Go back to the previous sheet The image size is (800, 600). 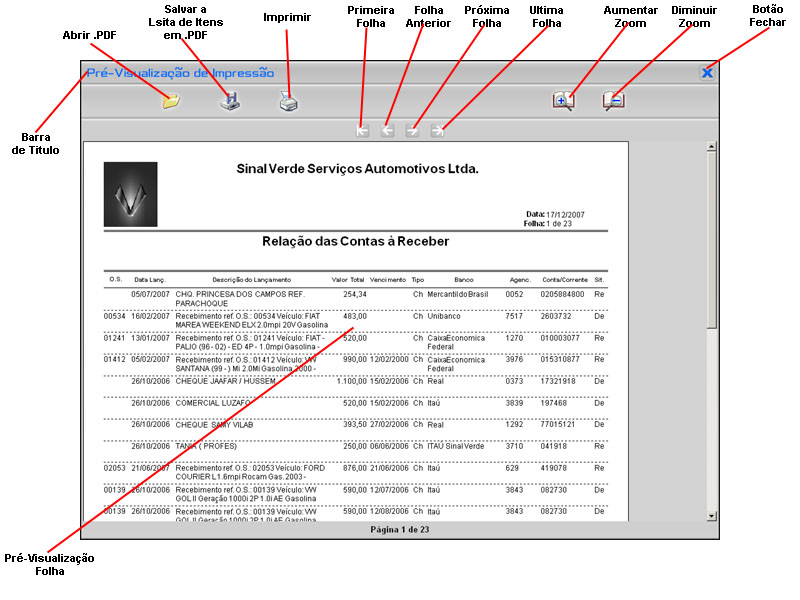[x=387, y=131]
